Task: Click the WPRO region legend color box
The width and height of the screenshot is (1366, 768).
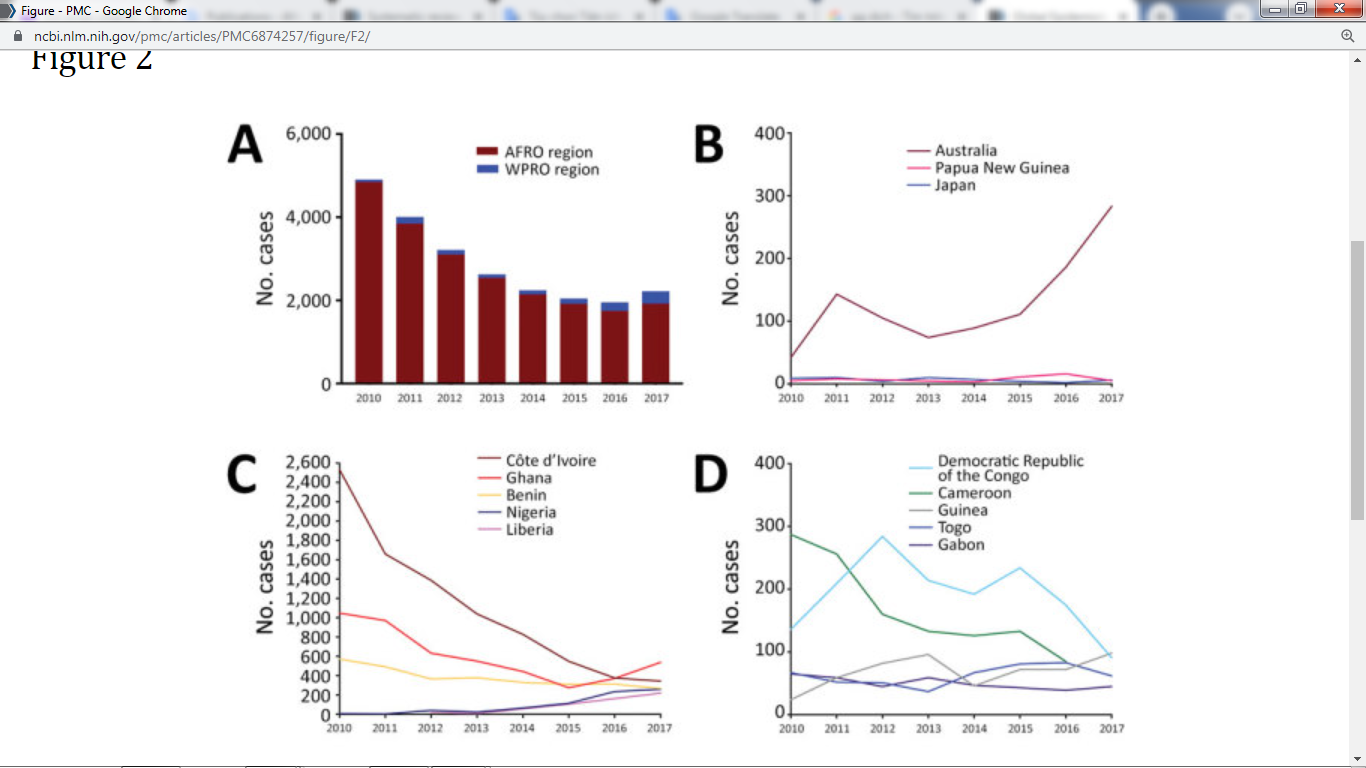Action: (487, 170)
